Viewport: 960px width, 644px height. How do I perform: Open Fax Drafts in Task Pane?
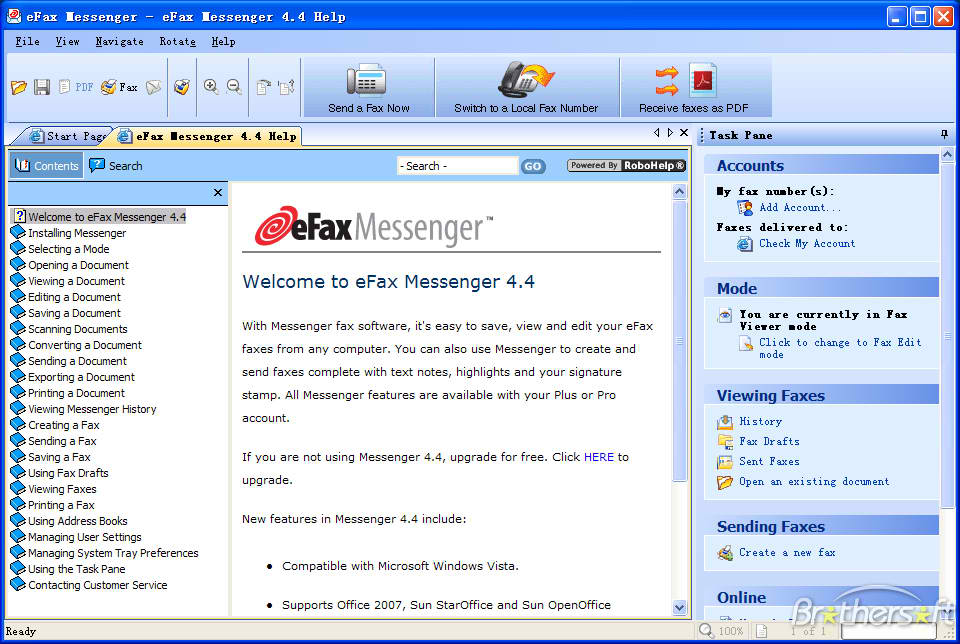pyautogui.click(x=769, y=441)
